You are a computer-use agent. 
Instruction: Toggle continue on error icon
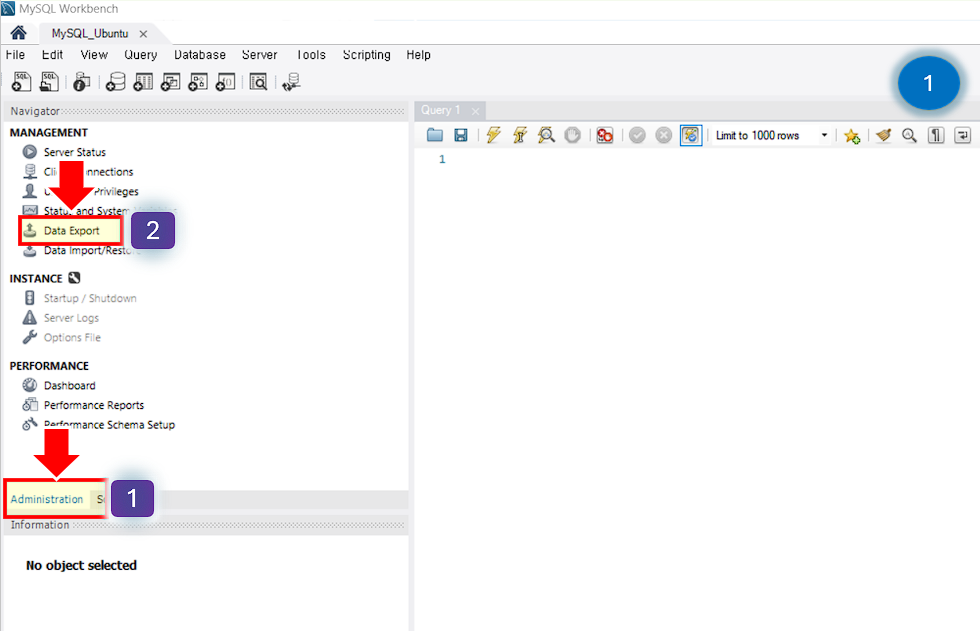click(x=604, y=135)
